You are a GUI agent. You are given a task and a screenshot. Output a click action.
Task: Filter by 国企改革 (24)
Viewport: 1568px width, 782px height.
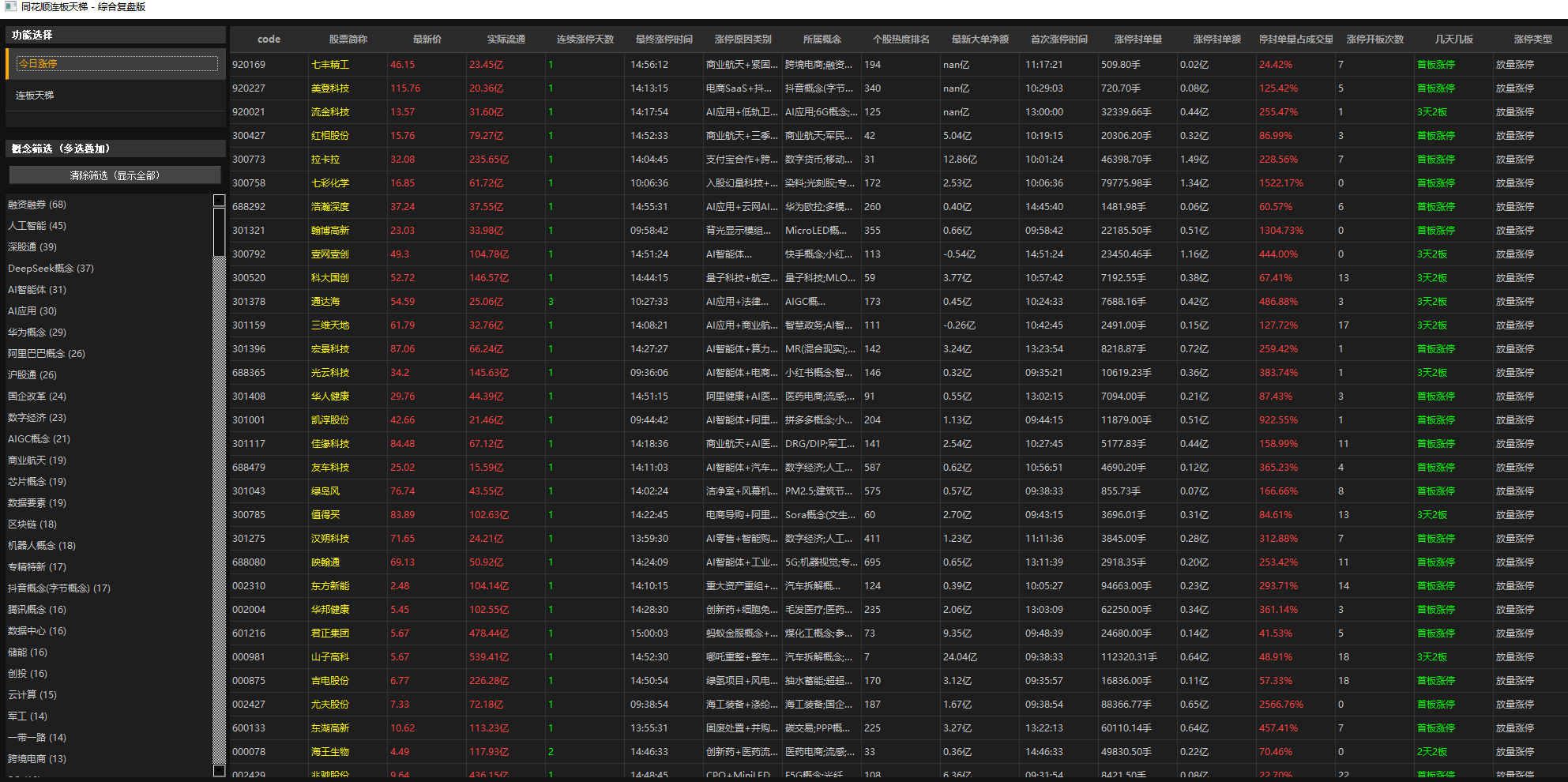coord(37,397)
